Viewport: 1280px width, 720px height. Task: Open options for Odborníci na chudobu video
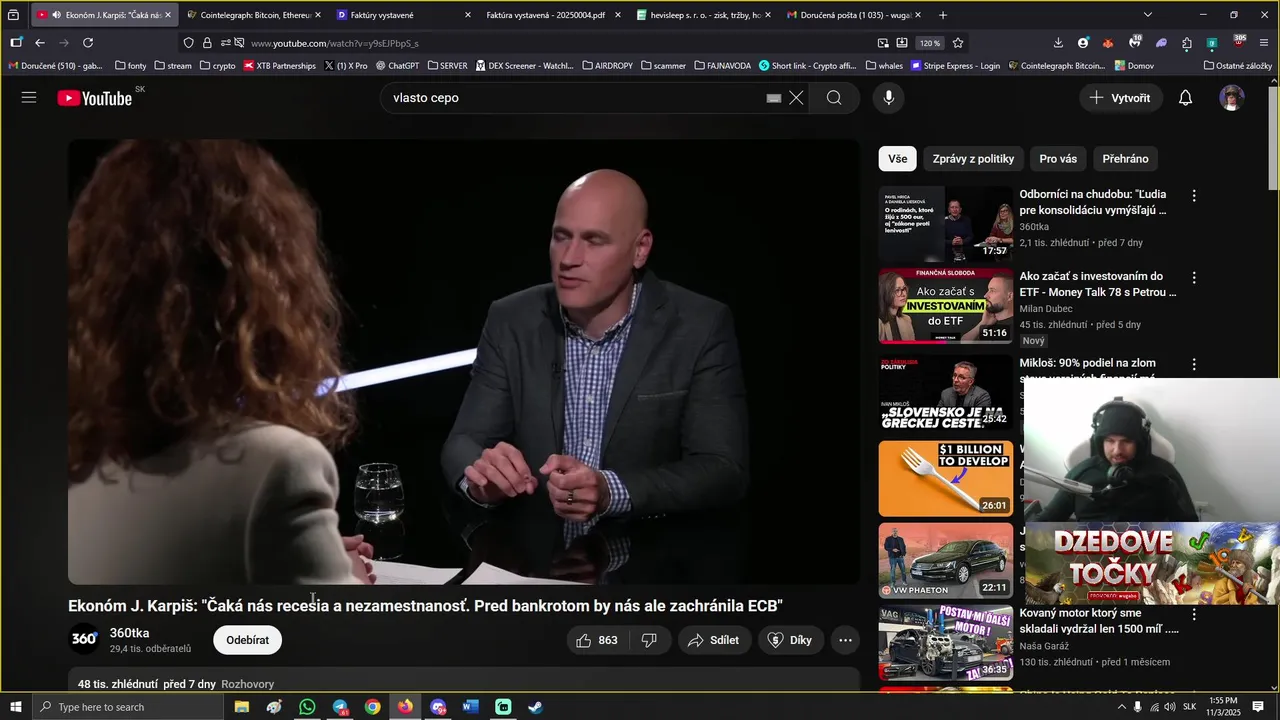coord(1193,196)
